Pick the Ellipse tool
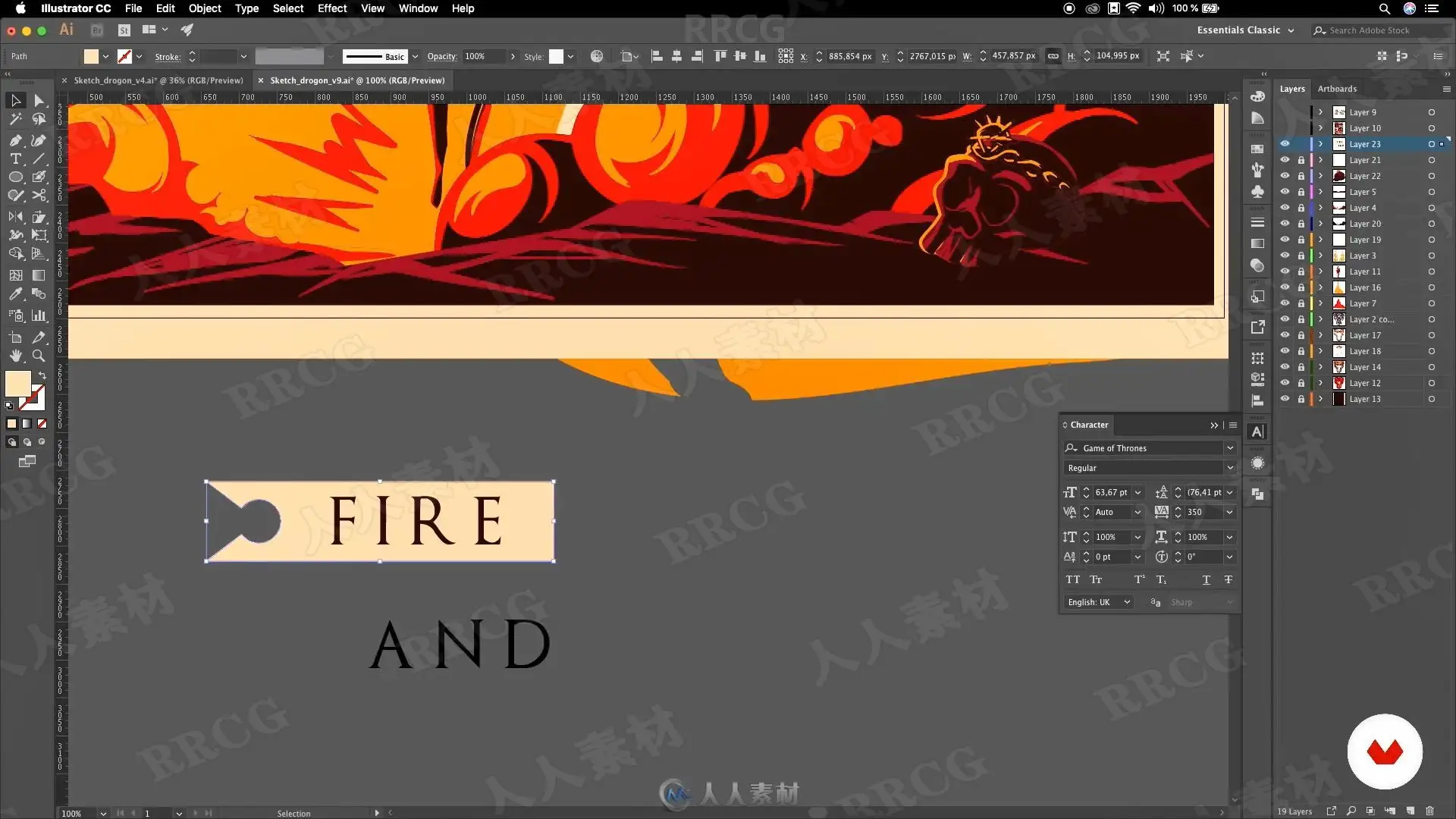Image resolution: width=1456 pixels, height=819 pixels. (15, 177)
